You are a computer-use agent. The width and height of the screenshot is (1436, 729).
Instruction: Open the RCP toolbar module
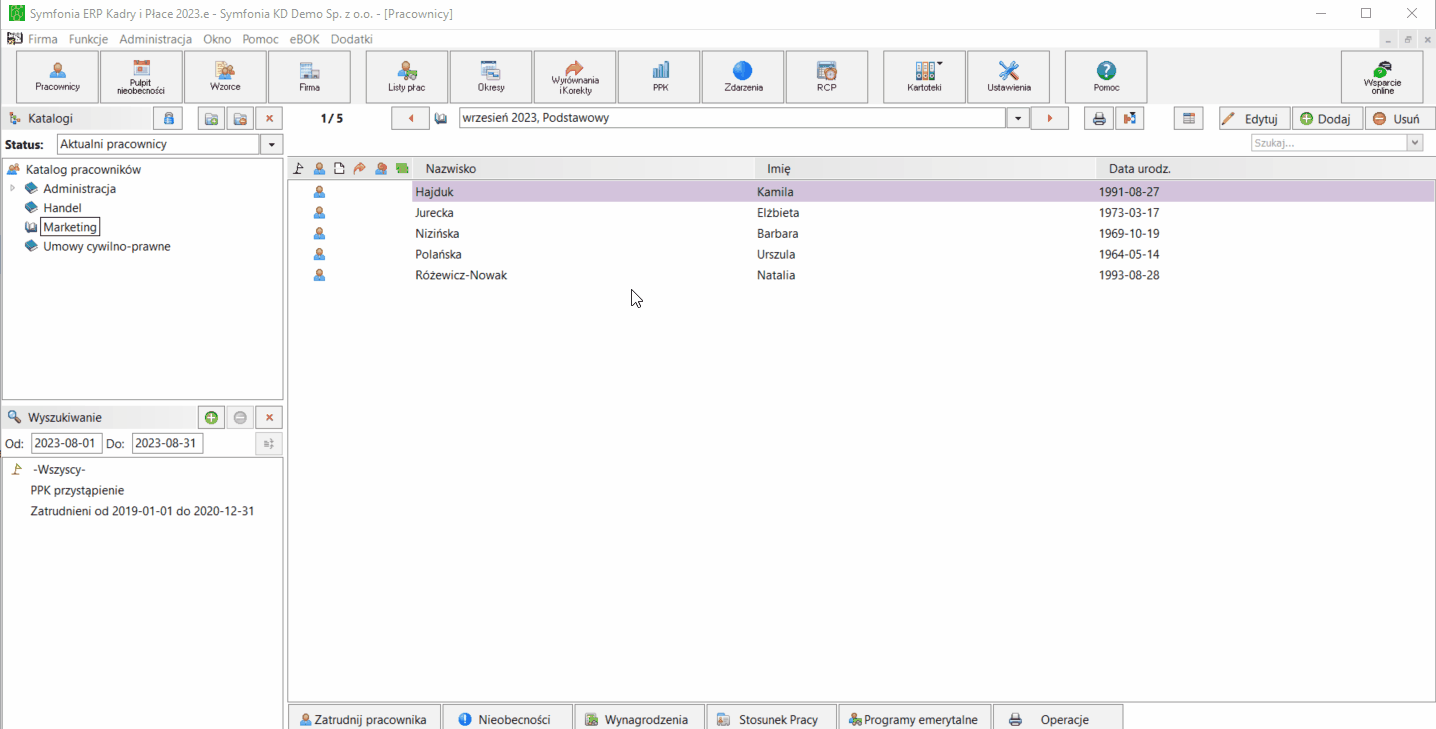pyautogui.click(x=827, y=77)
